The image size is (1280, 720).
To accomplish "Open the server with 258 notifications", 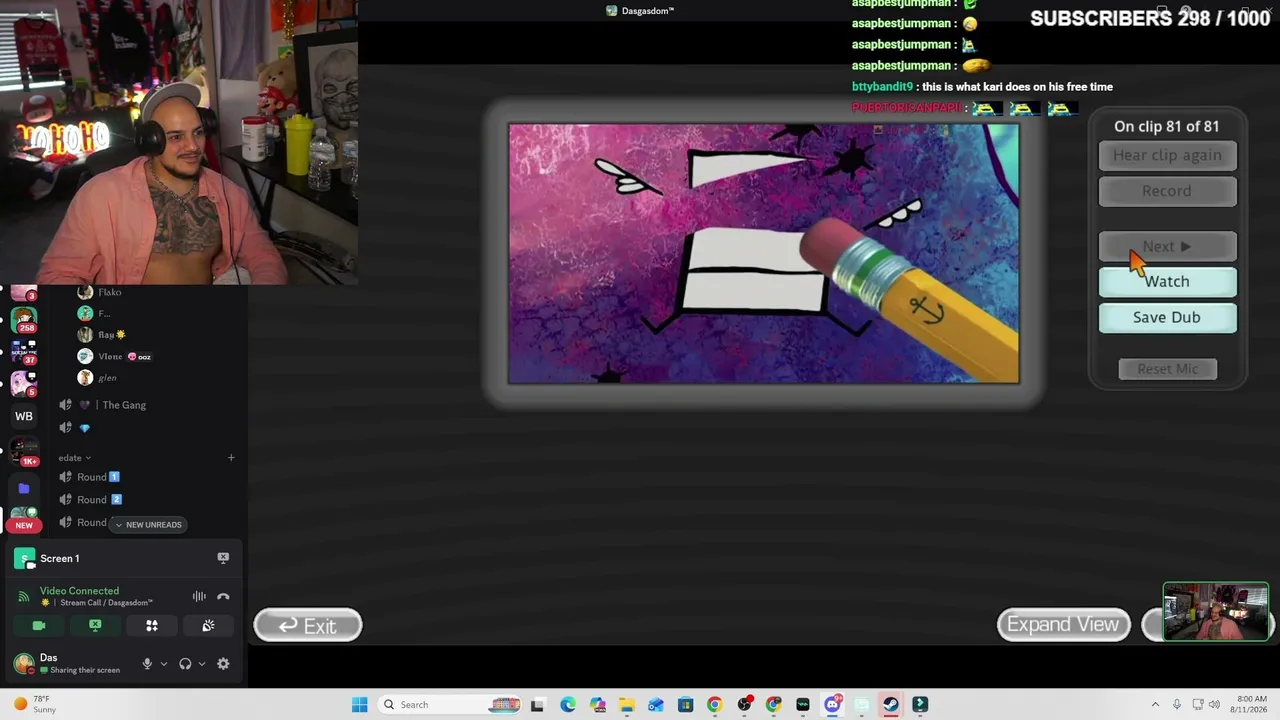I will (24, 320).
